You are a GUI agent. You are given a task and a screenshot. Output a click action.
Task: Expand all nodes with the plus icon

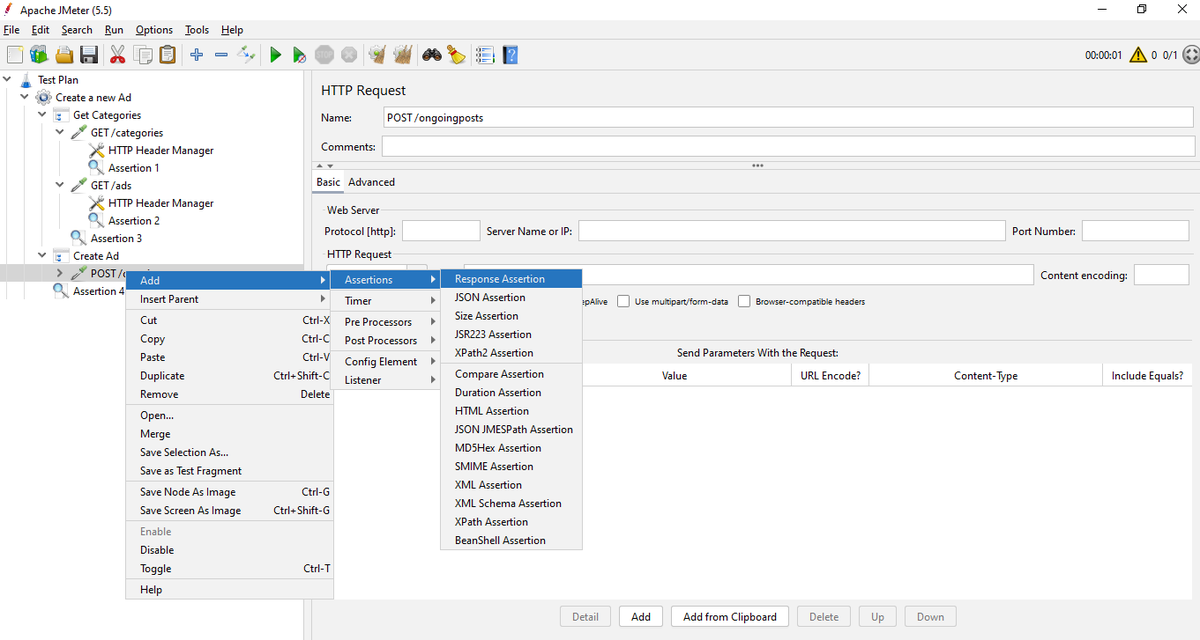pos(197,55)
